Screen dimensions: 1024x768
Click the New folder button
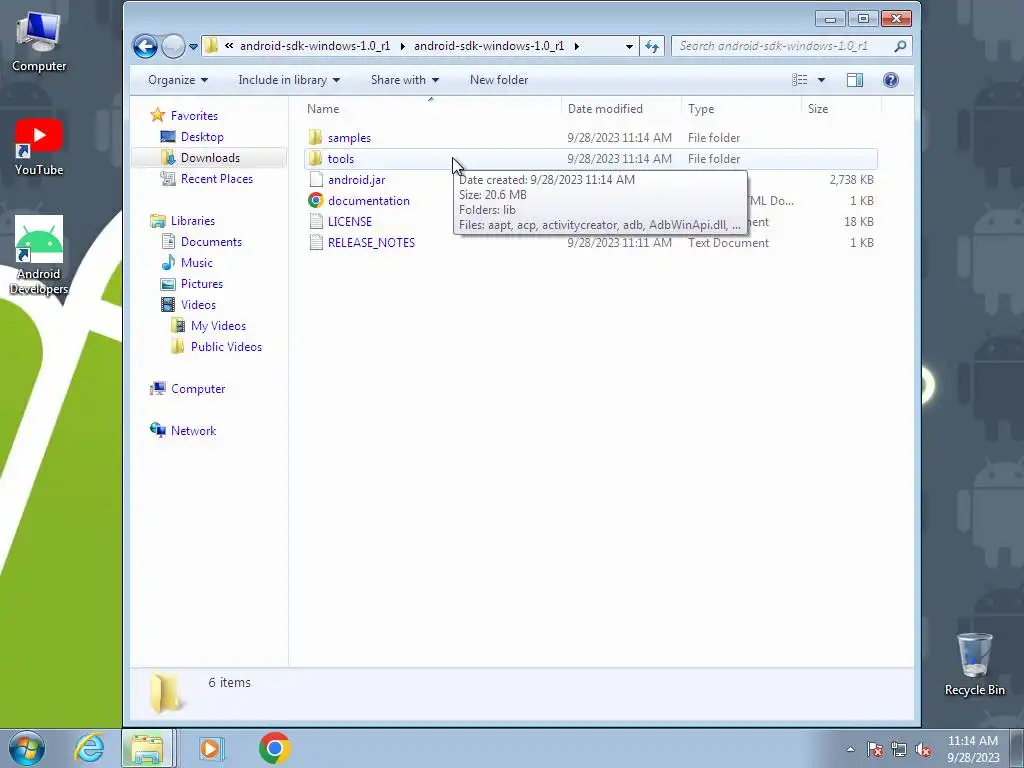pyautogui.click(x=499, y=80)
